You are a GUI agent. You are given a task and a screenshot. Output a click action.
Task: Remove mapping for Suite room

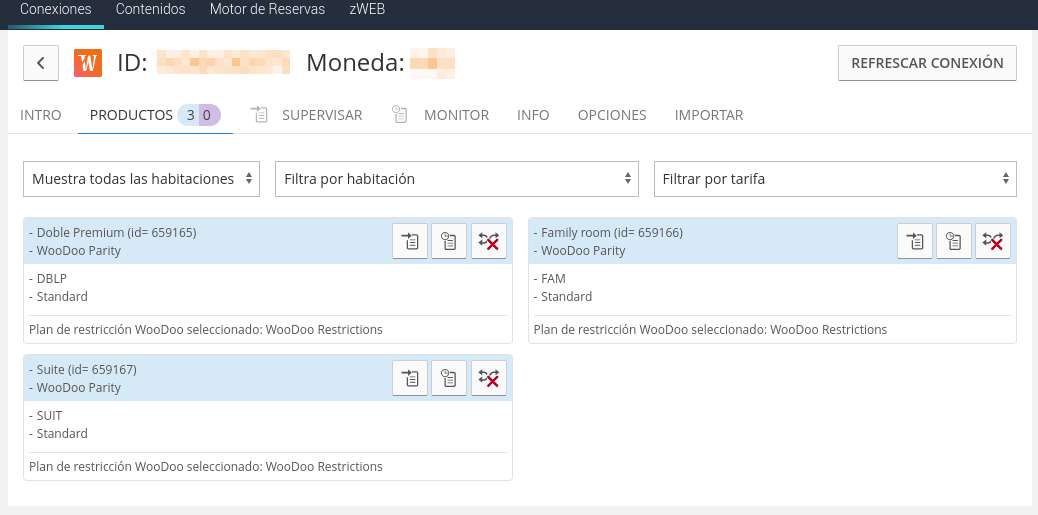tap(489, 378)
